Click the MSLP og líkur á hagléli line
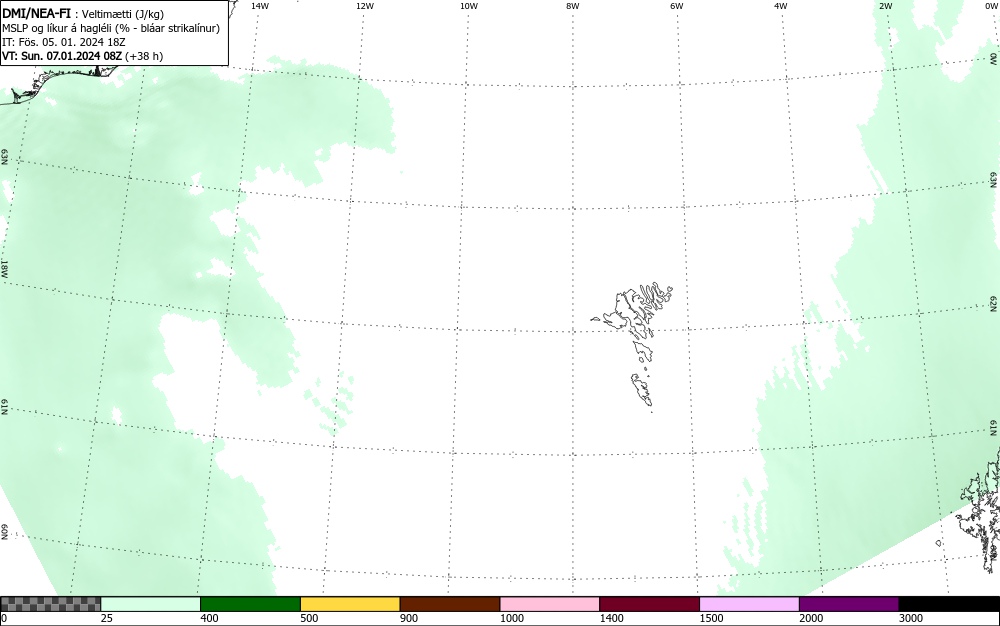Image resolution: width=1000 pixels, height=626 pixels. tap(111, 28)
